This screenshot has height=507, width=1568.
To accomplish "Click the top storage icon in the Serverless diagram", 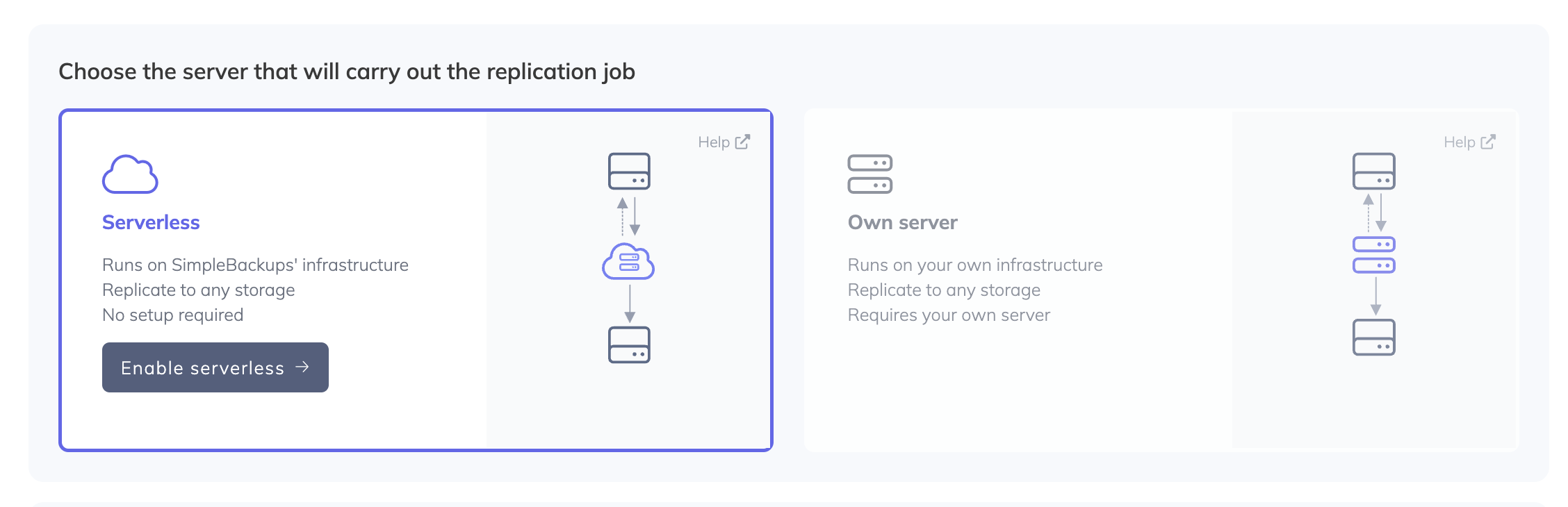I will tap(629, 172).
